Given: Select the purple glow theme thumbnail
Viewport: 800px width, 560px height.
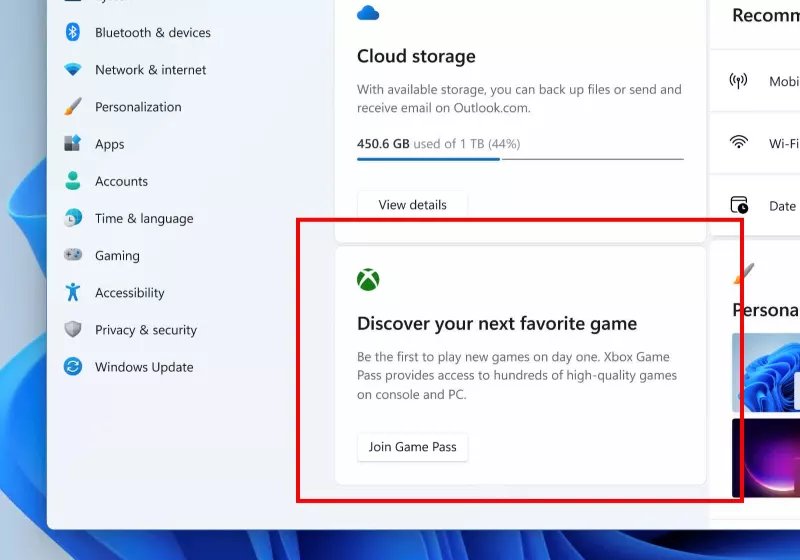Looking at the screenshot, I should tap(766, 458).
